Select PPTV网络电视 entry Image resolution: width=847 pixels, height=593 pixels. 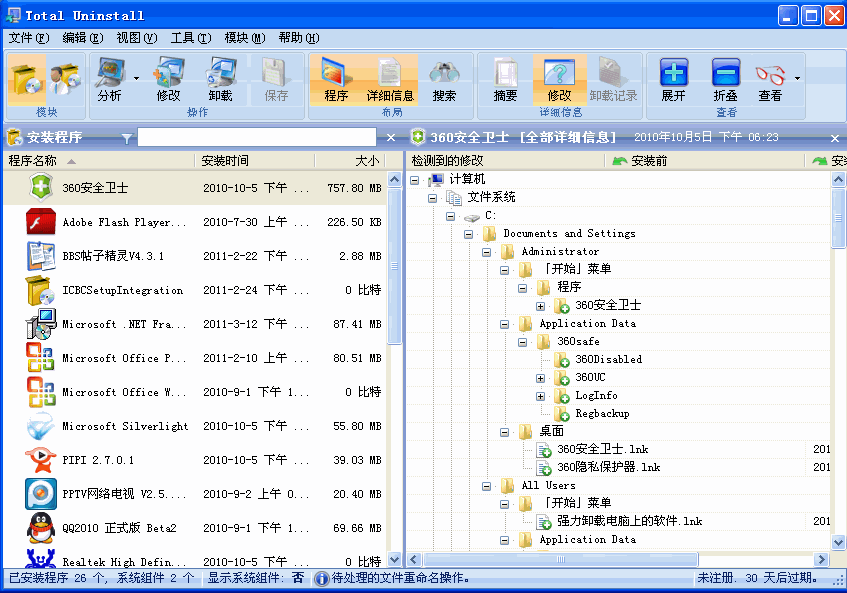[195, 494]
